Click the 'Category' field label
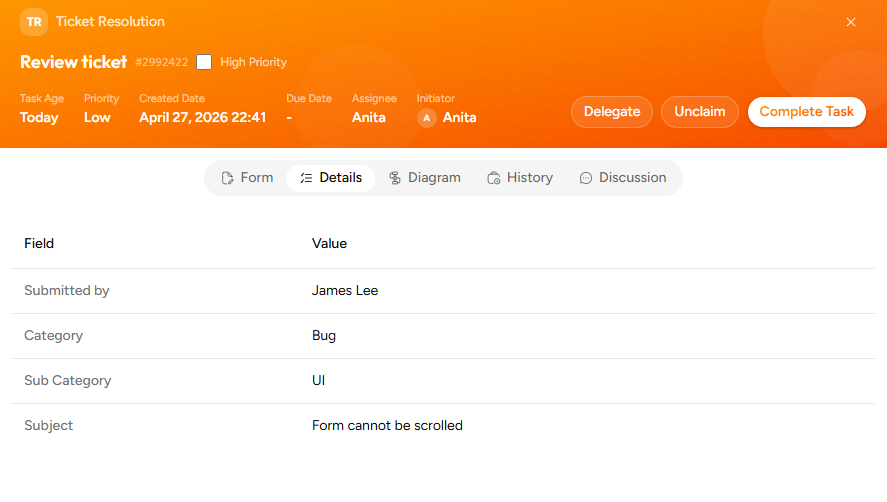This screenshot has width=887, height=502. coord(54,336)
